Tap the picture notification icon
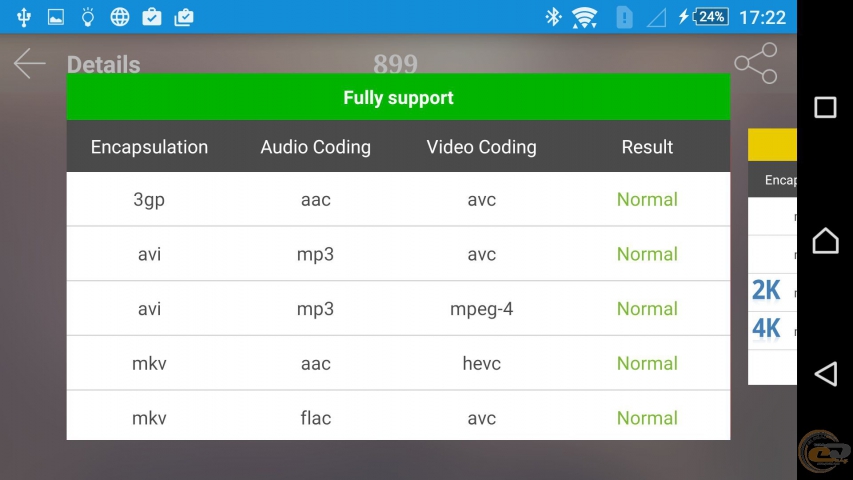This screenshot has width=853, height=480. [x=55, y=17]
